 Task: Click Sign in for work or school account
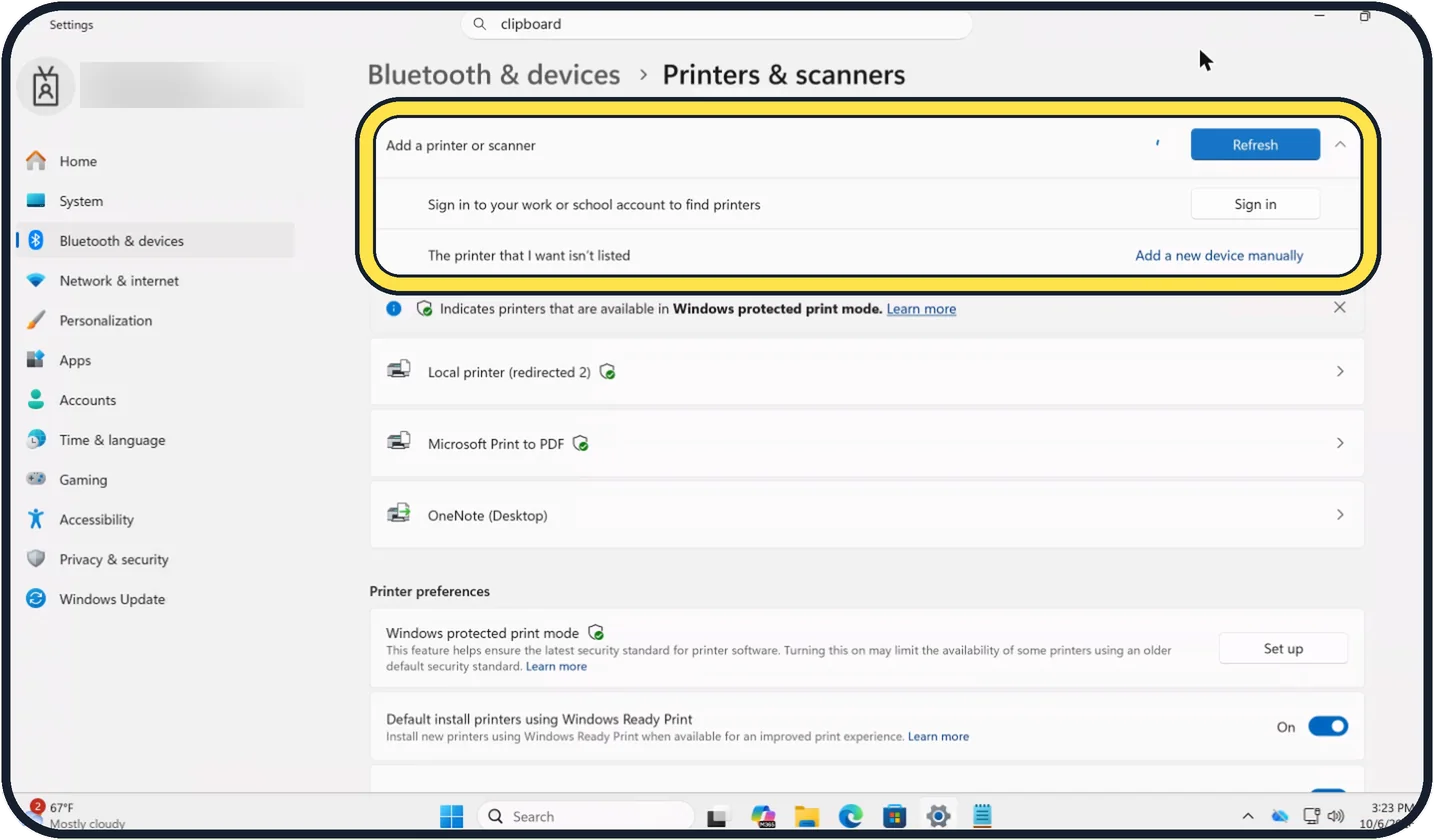tap(1255, 204)
